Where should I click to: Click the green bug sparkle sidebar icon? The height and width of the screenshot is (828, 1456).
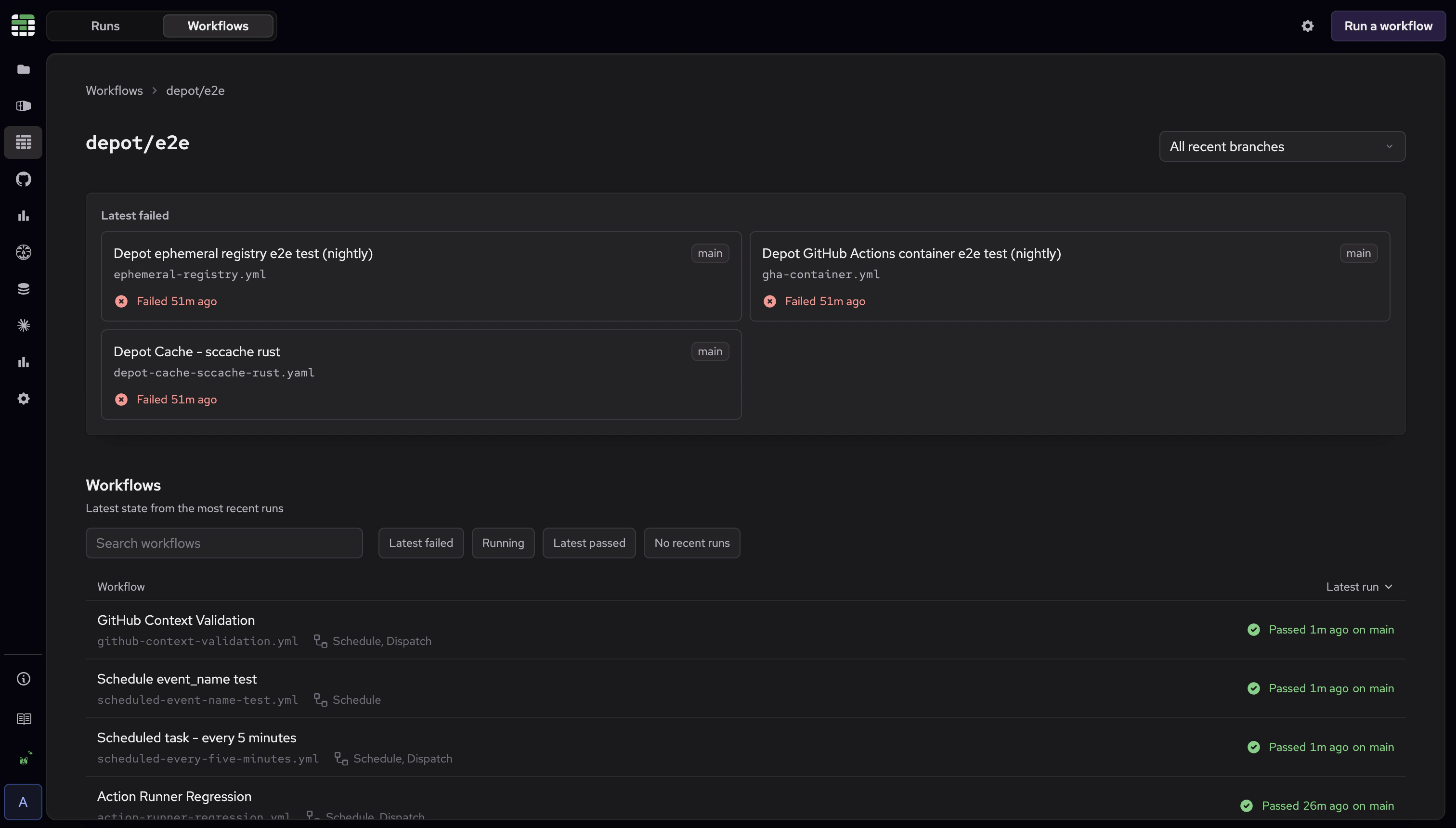tap(25, 759)
